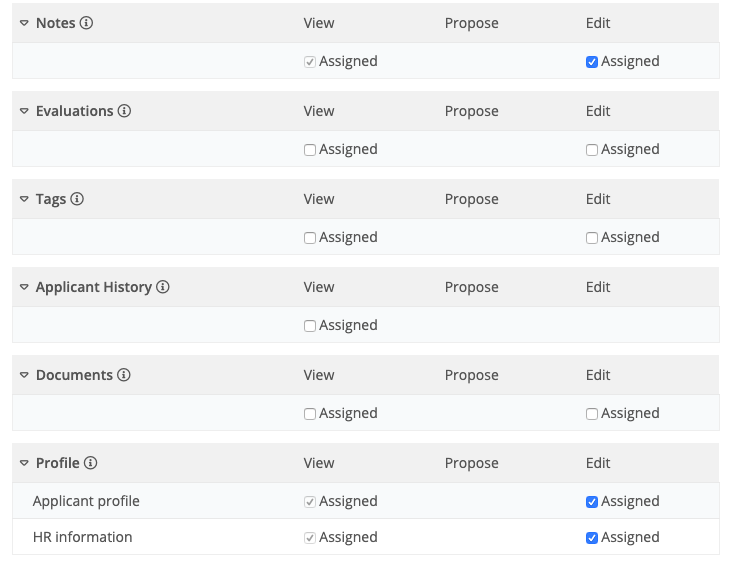The image size is (729, 566).
Task: Tick the Documents View Assigned checkbox
Action: click(310, 414)
